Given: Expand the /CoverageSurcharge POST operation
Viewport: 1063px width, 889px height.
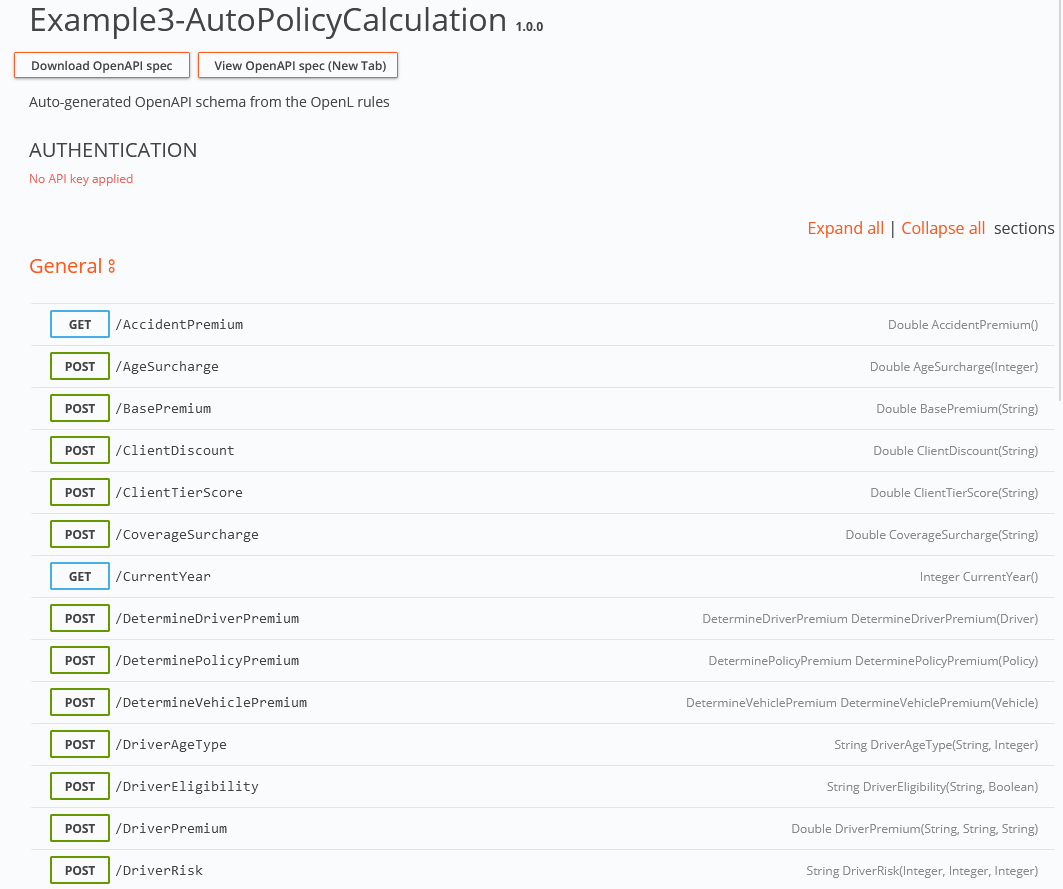Looking at the screenshot, I should click(190, 535).
